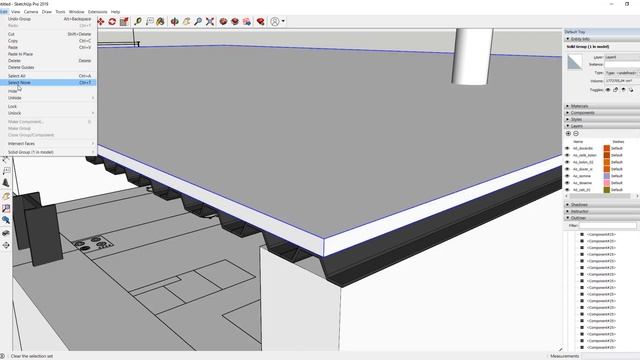Toggle Cast Shadows in Entity Info toggles
Screen dimensions: 640x360
(x=623, y=90)
